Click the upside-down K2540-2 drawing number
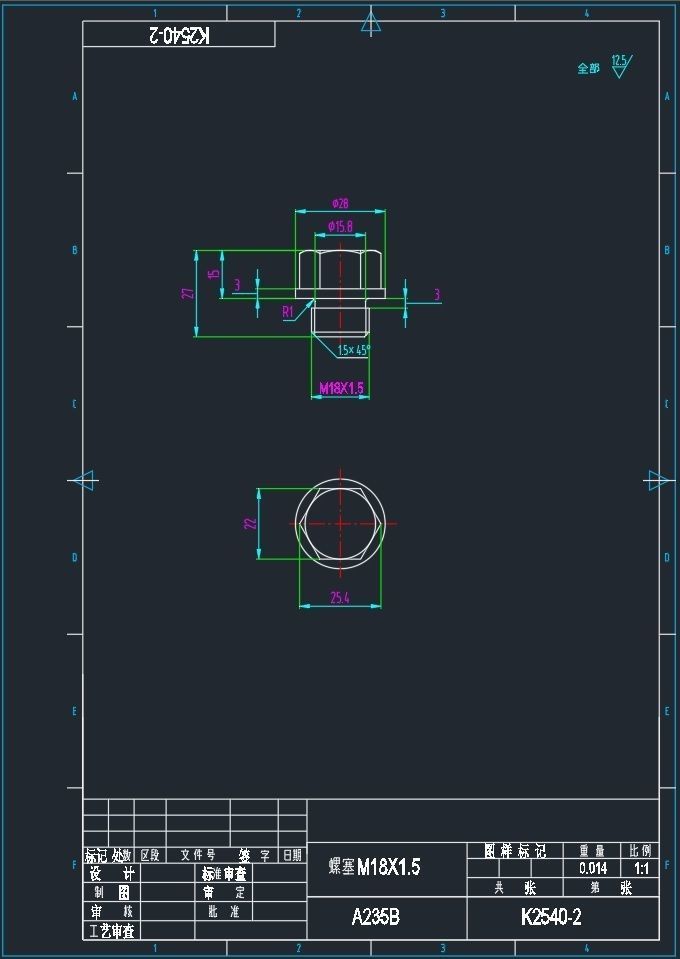 179,35
